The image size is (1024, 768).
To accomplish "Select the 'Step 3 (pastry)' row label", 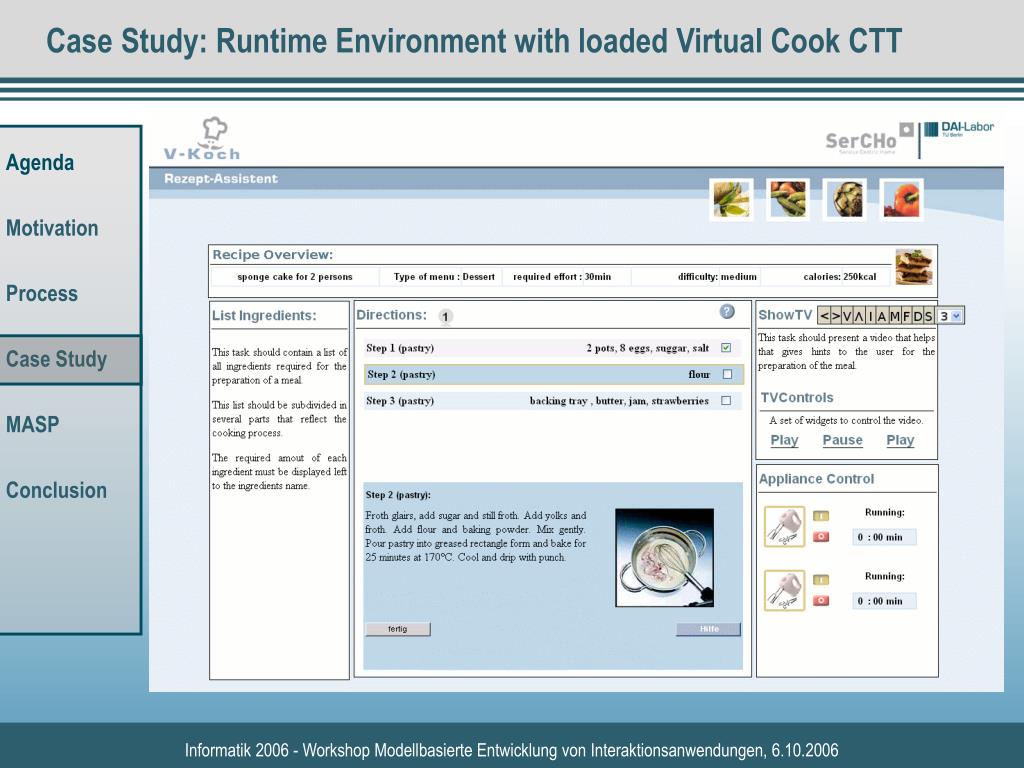I will tap(400, 400).
